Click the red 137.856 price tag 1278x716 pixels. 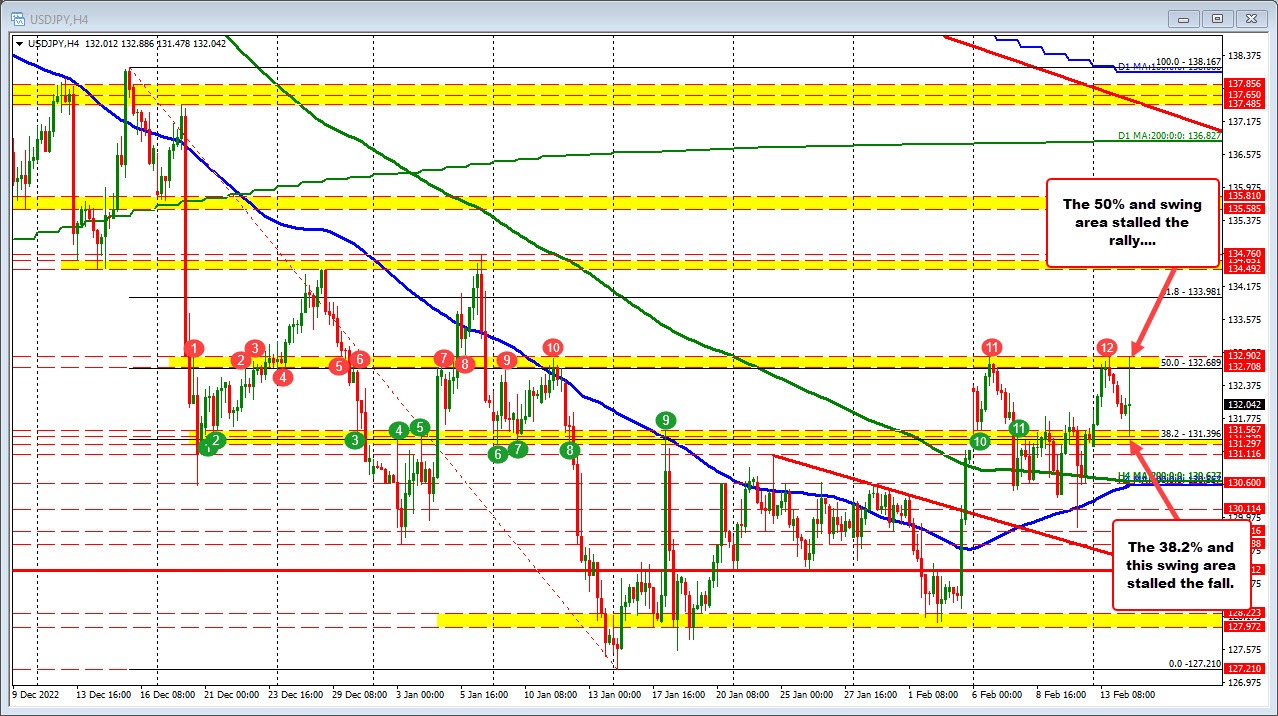pos(1244,83)
